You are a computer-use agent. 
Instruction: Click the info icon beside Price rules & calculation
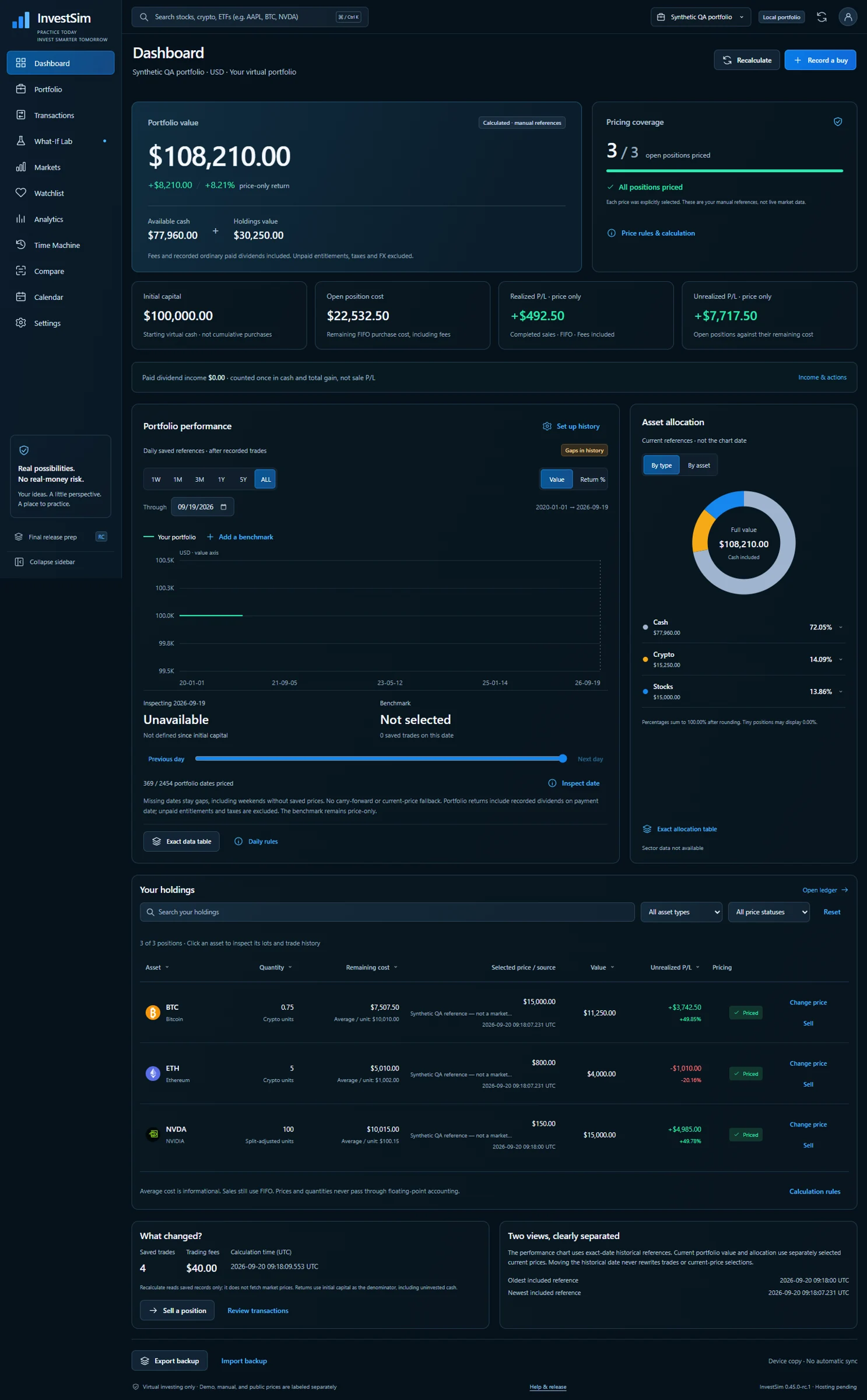click(x=612, y=233)
